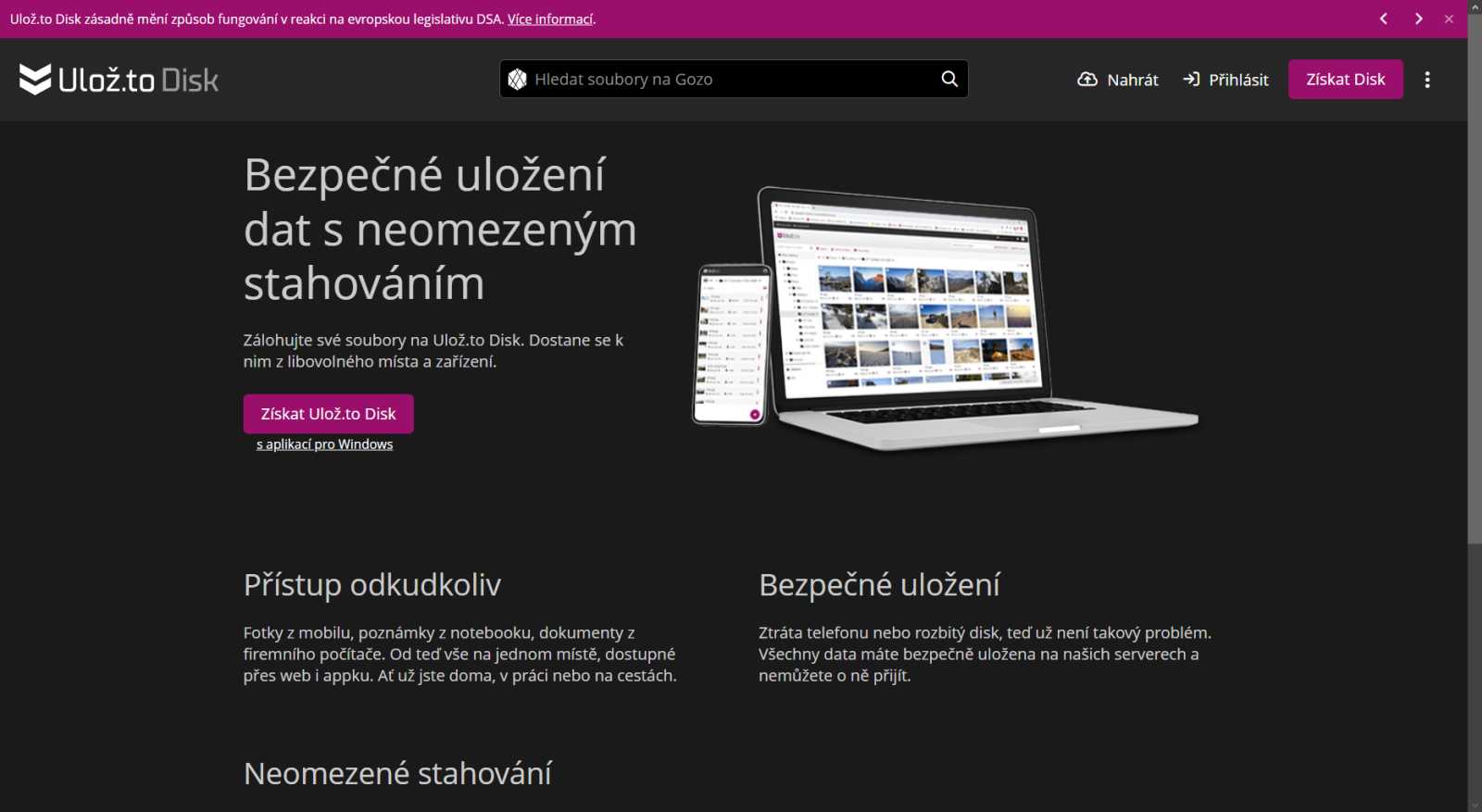This screenshot has height=812, width=1482.
Task: Click the Gozo icon in search box
Action: coord(518,80)
